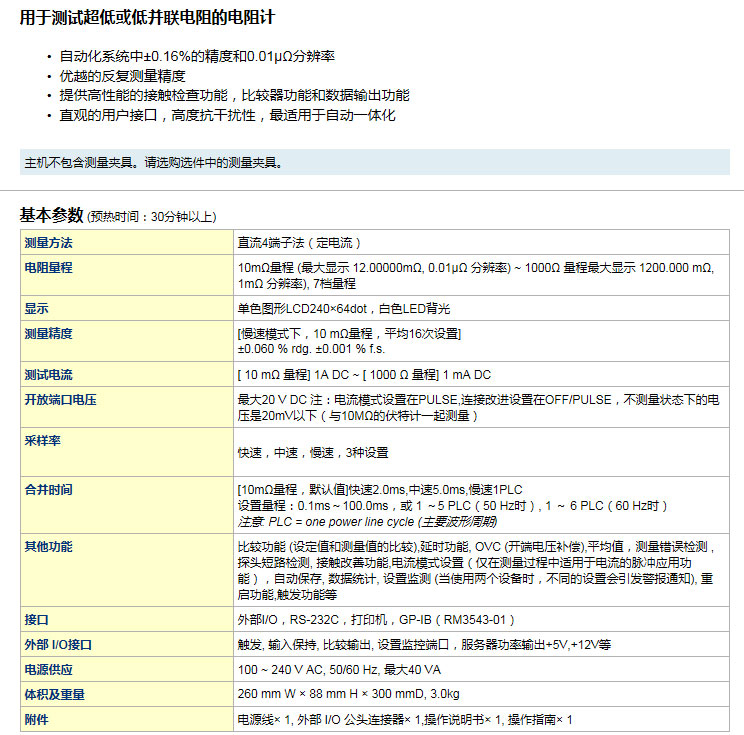
Task: Click the notice that 主机不包含测量夹具
Action: point(152,162)
